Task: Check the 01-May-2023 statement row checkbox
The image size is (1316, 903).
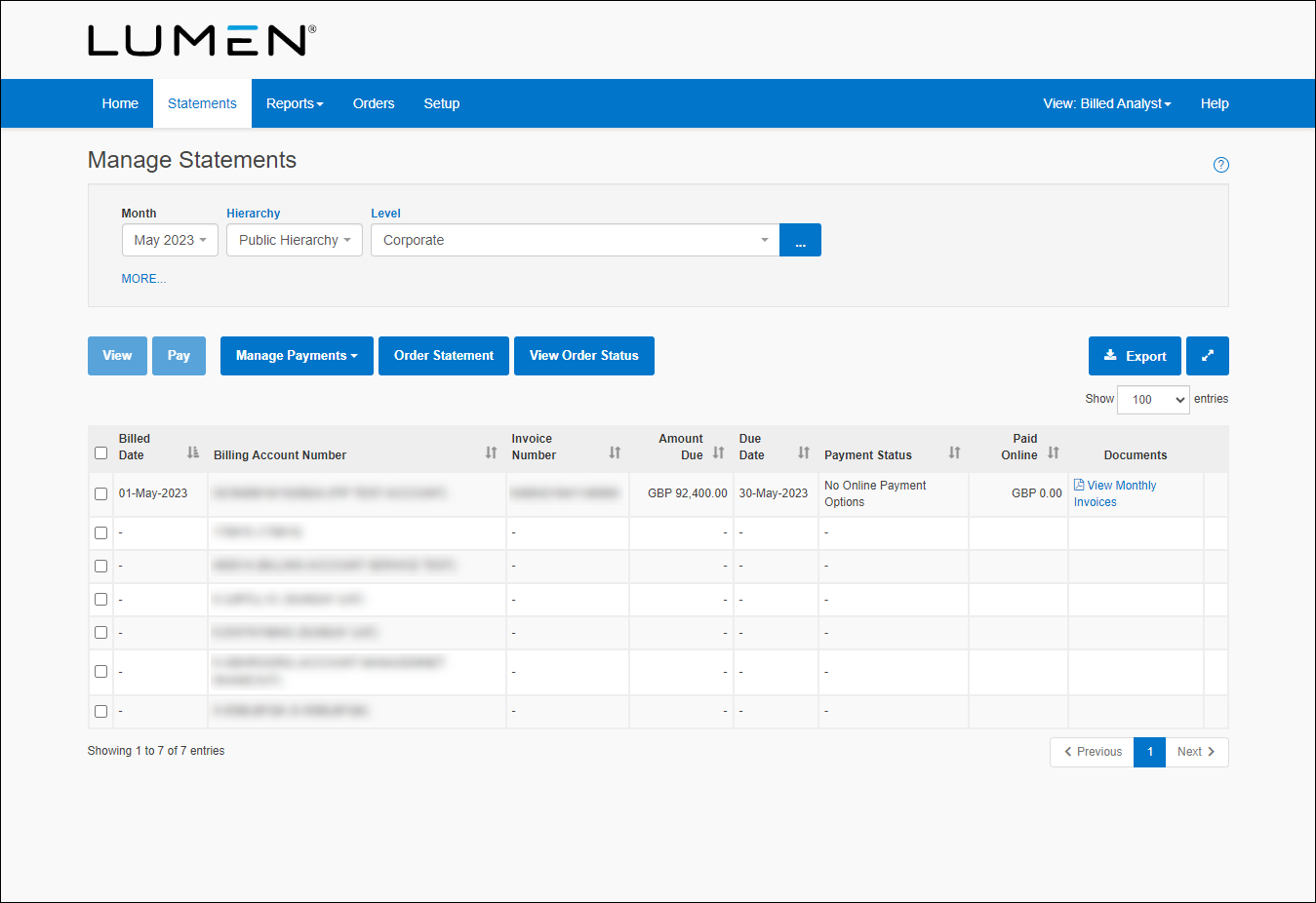Action: (x=100, y=493)
